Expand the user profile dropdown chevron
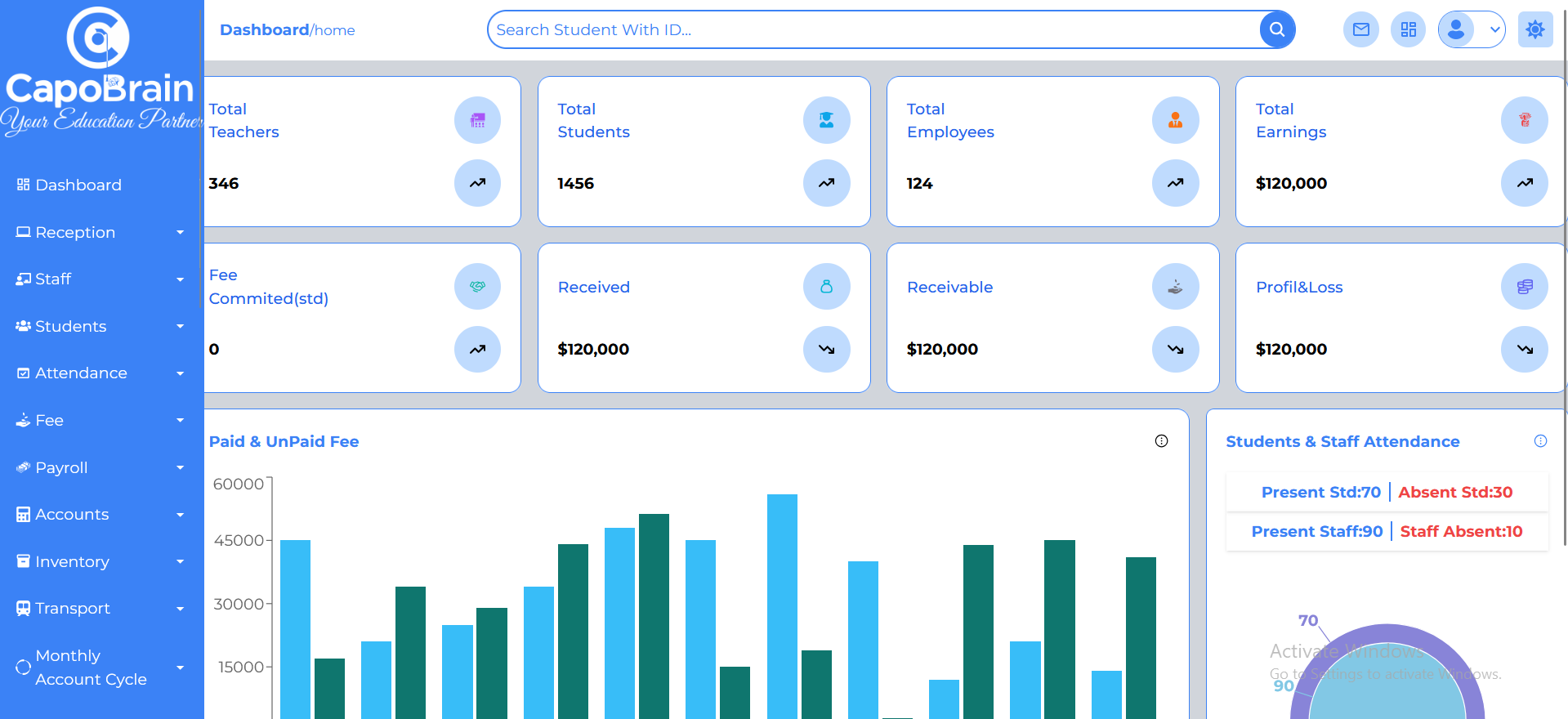This screenshot has width=1568, height=719. pyautogui.click(x=1494, y=29)
